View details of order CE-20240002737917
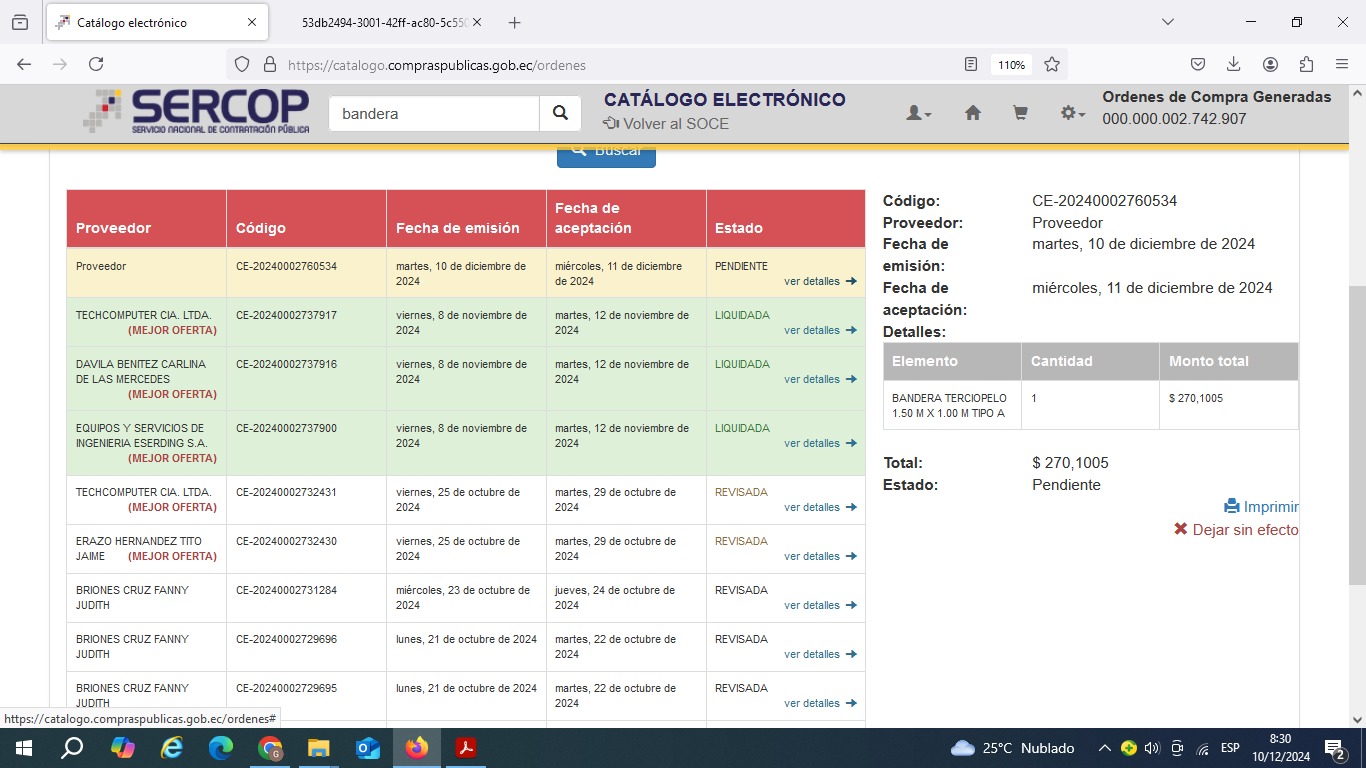Image resolution: width=1366 pixels, height=768 pixels. pos(819,331)
